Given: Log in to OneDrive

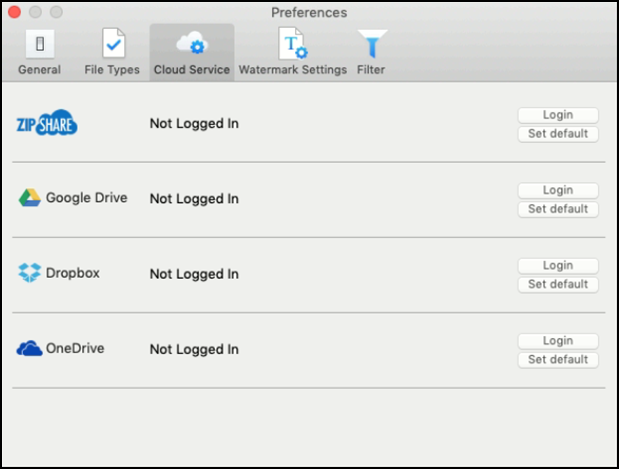Looking at the screenshot, I should pyautogui.click(x=558, y=341).
